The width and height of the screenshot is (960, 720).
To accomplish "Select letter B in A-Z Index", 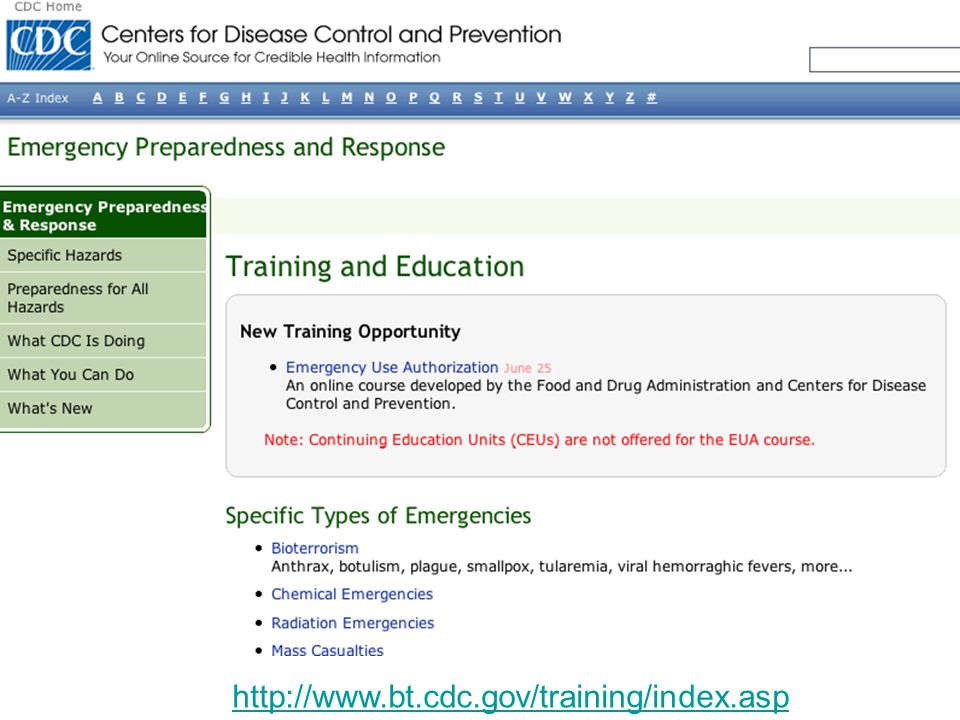I will (x=119, y=97).
